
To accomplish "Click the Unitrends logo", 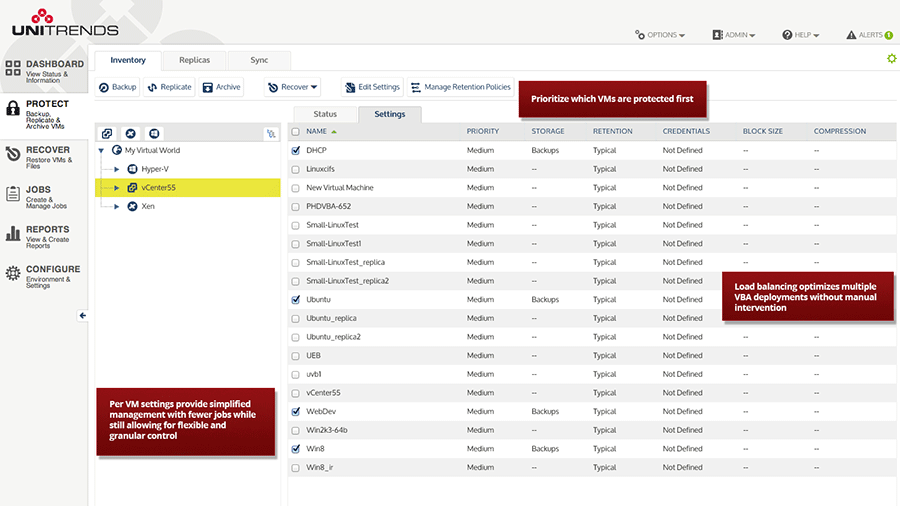I will 64,23.
